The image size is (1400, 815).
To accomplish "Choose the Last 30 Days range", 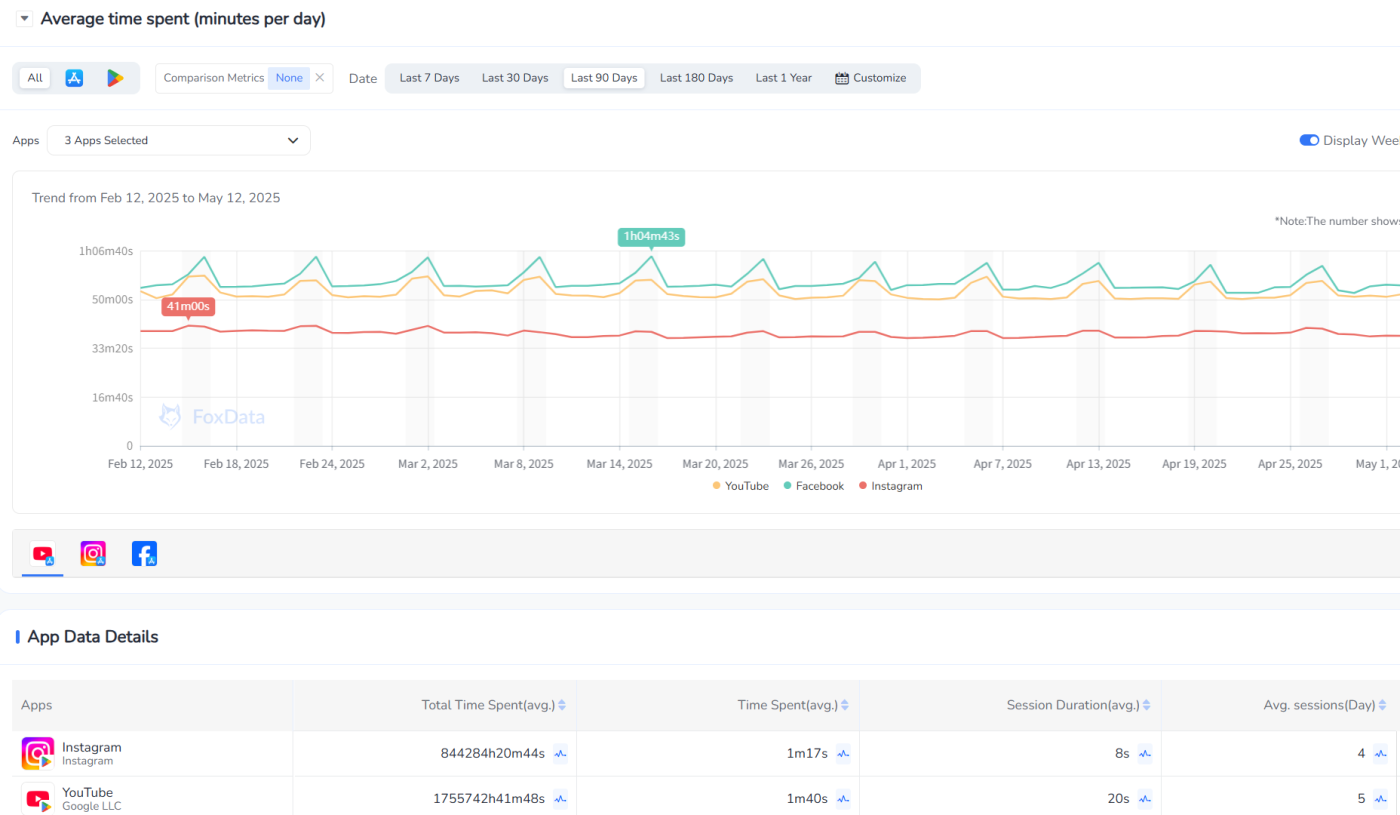I will 515,78.
